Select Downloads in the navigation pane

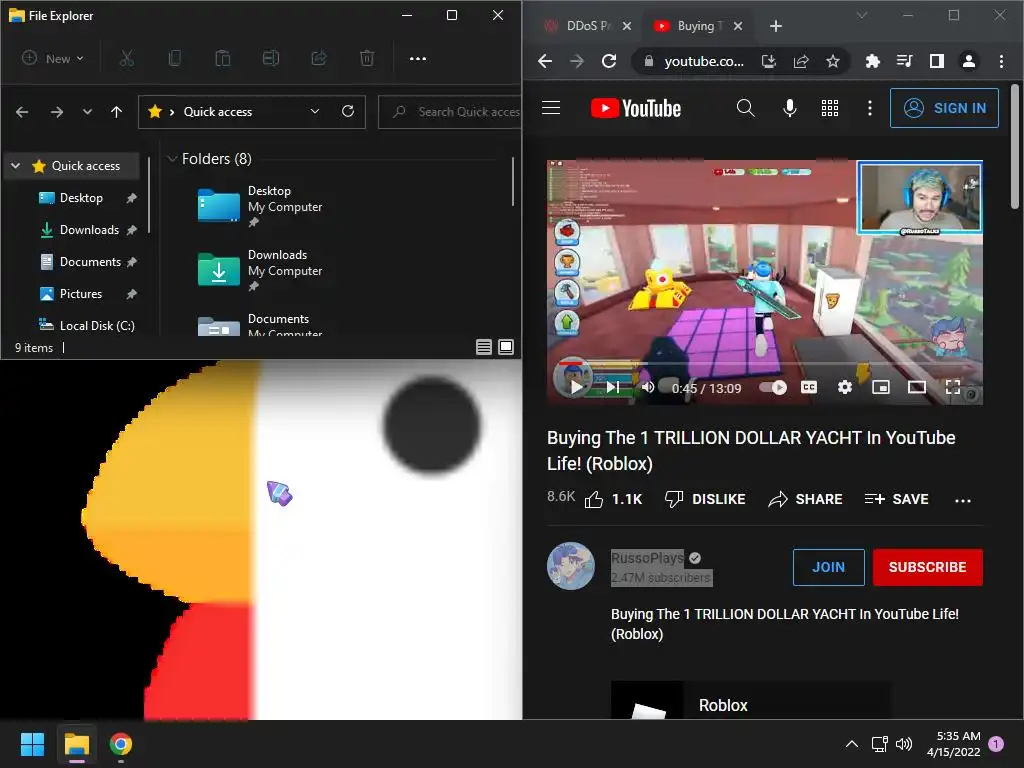(87, 230)
